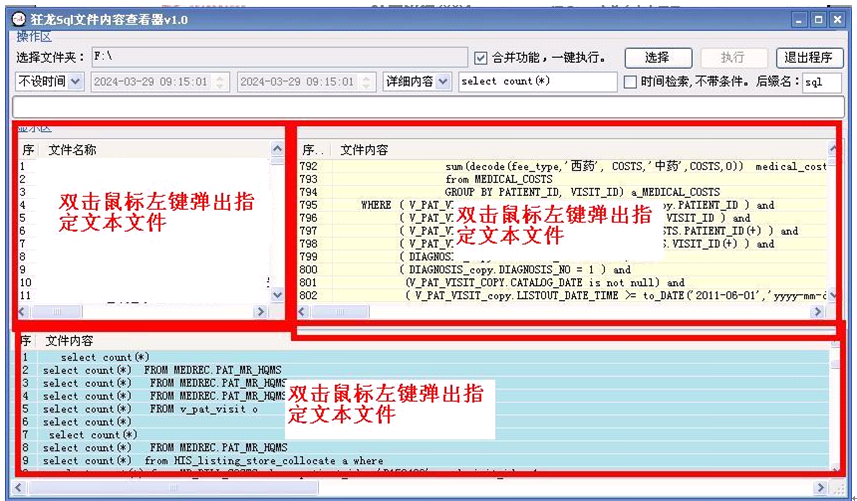The height and width of the screenshot is (501, 857).
Task: Enable 时间检索,不带条件 checkbox
Action: coord(630,82)
